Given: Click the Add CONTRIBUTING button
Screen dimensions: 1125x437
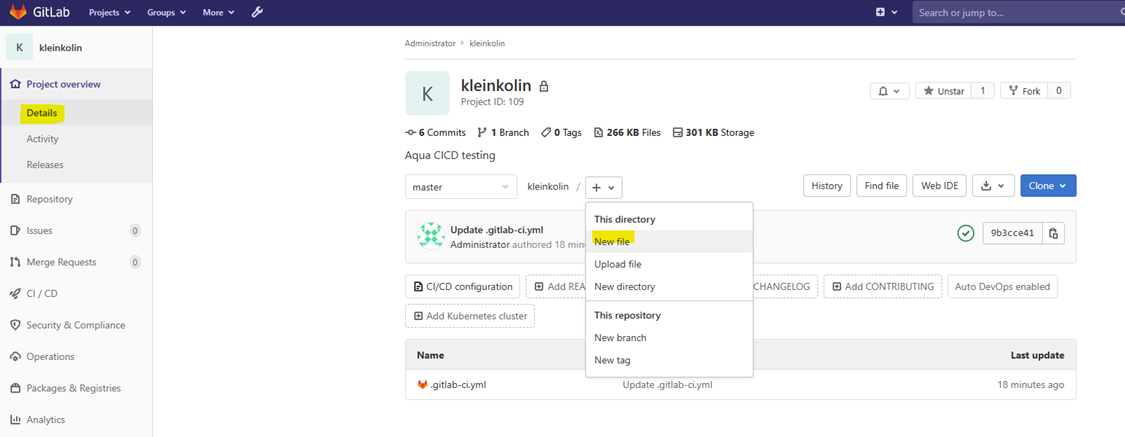Looking at the screenshot, I should pyautogui.click(x=882, y=286).
